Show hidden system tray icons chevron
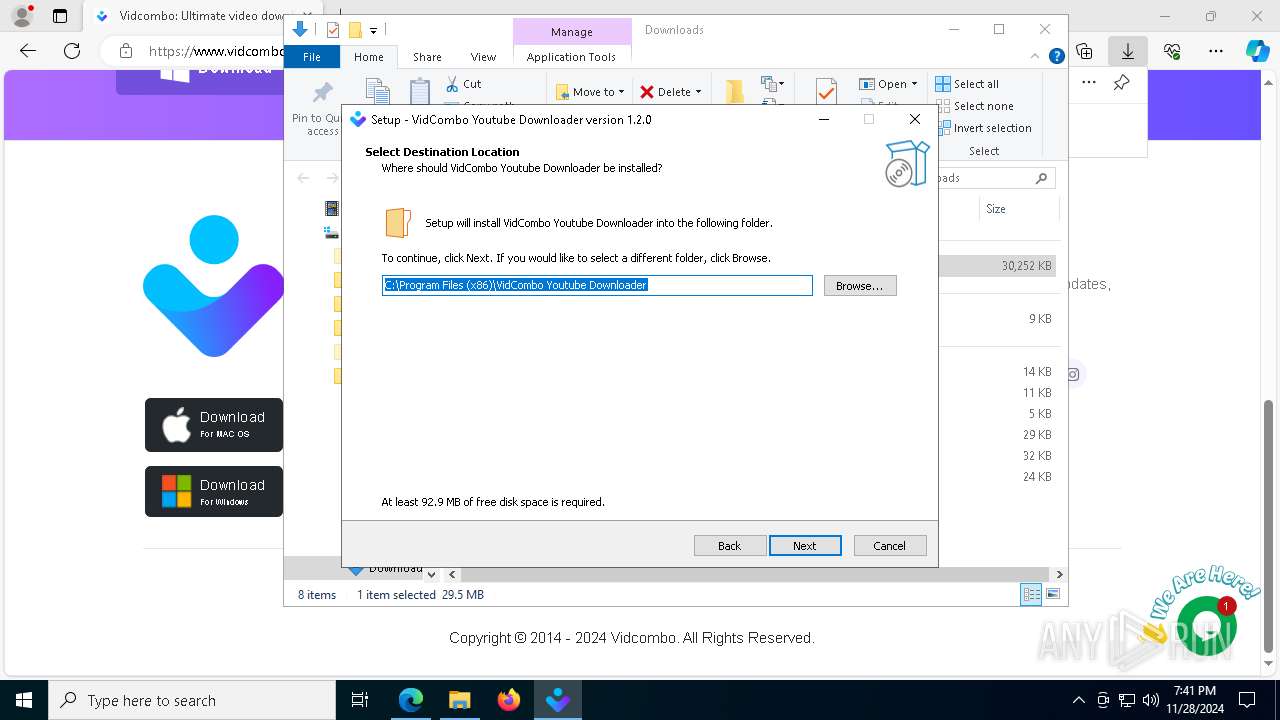The height and width of the screenshot is (720, 1280). pos(1078,700)
